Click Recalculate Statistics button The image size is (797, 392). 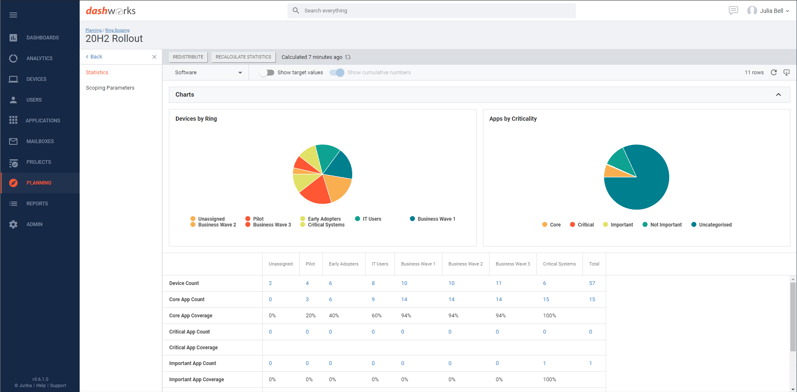click(x=243, y=57)
